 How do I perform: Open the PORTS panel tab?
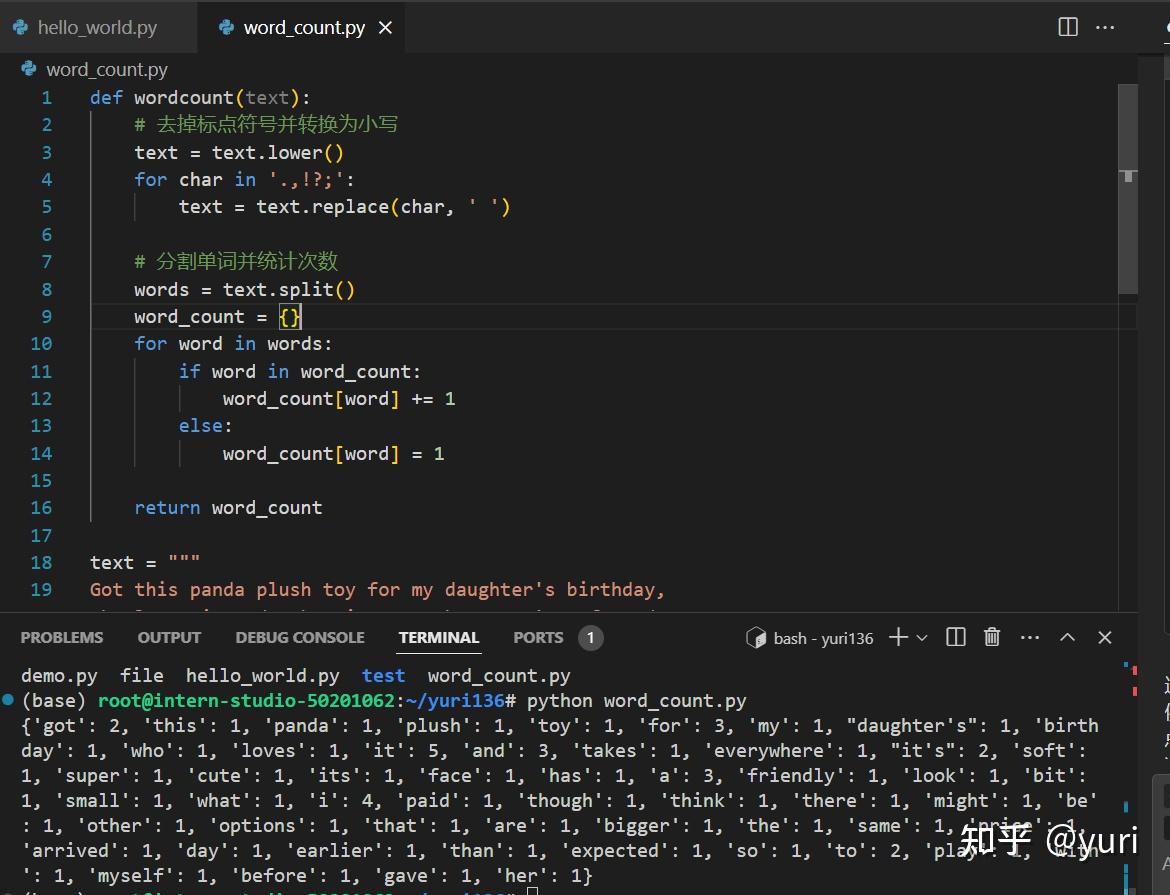click(538, 637)
